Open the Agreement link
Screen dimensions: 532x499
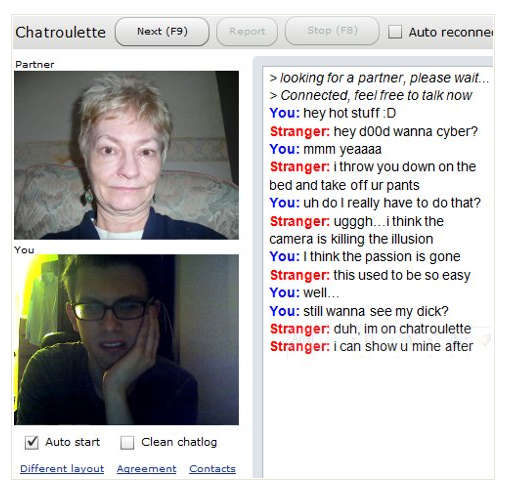coord(147,468)
